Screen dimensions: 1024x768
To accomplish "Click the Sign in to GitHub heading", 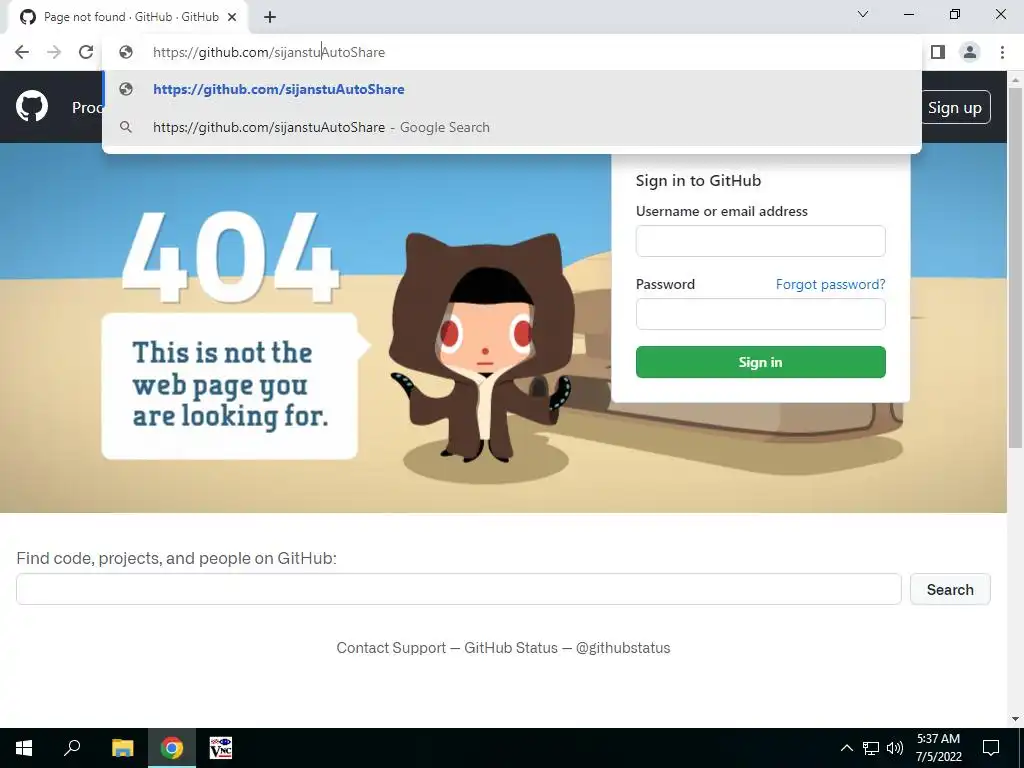I will click(x=698, y=181).
